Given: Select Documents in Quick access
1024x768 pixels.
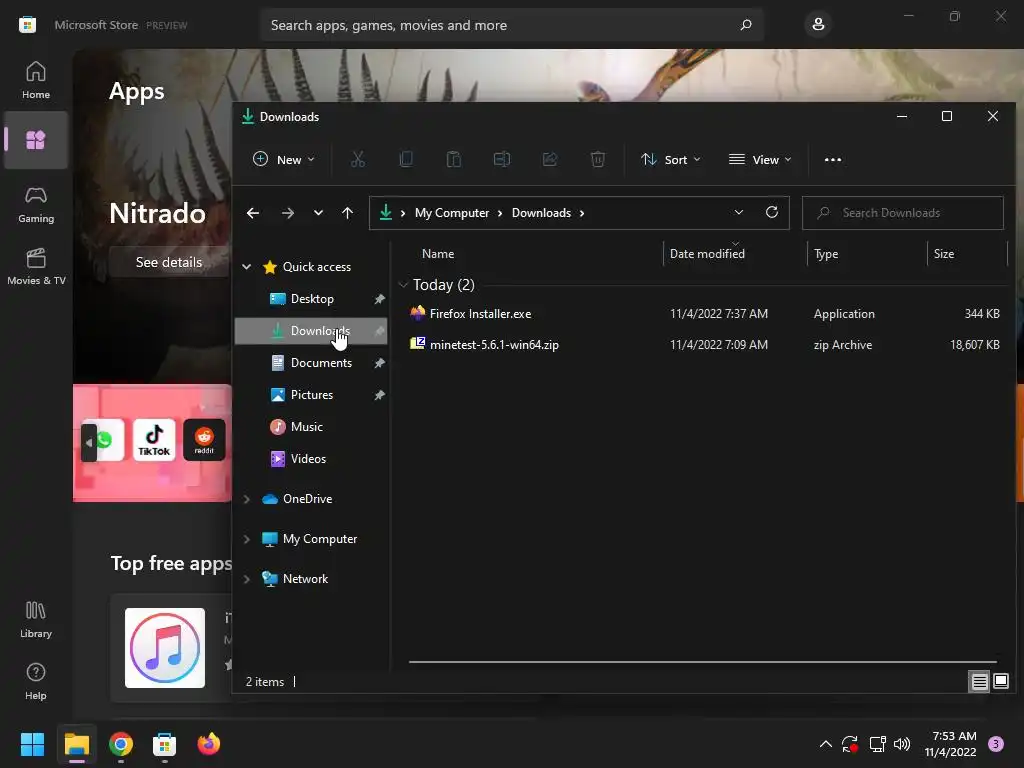Looking at the screenshot, I should [312, 362].
